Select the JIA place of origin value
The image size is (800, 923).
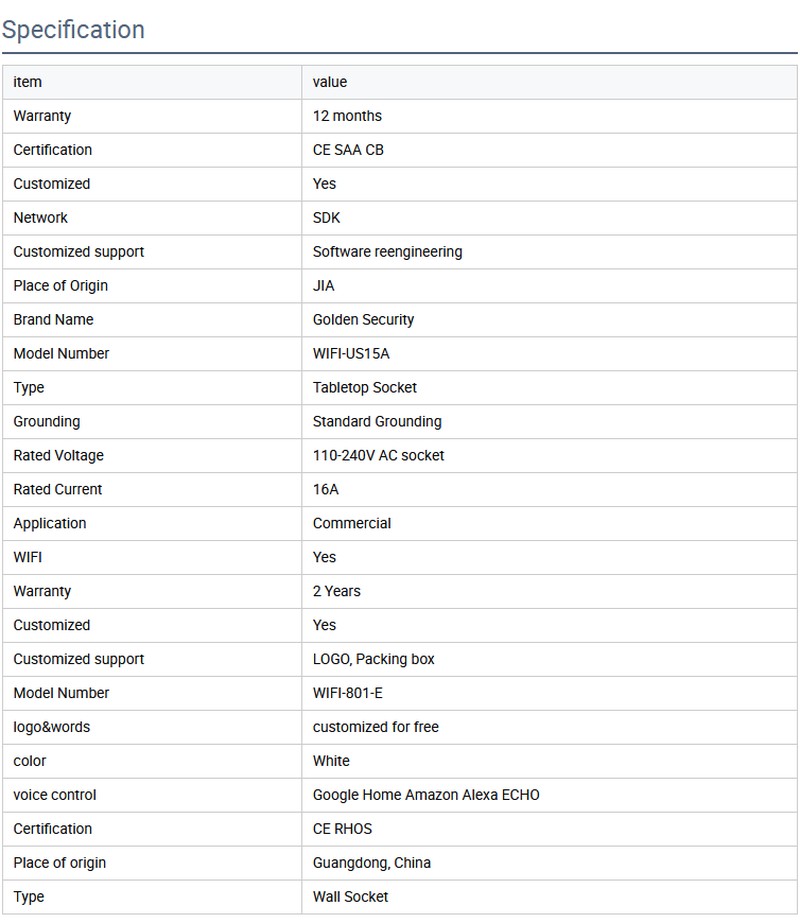(x=324, y=286)
